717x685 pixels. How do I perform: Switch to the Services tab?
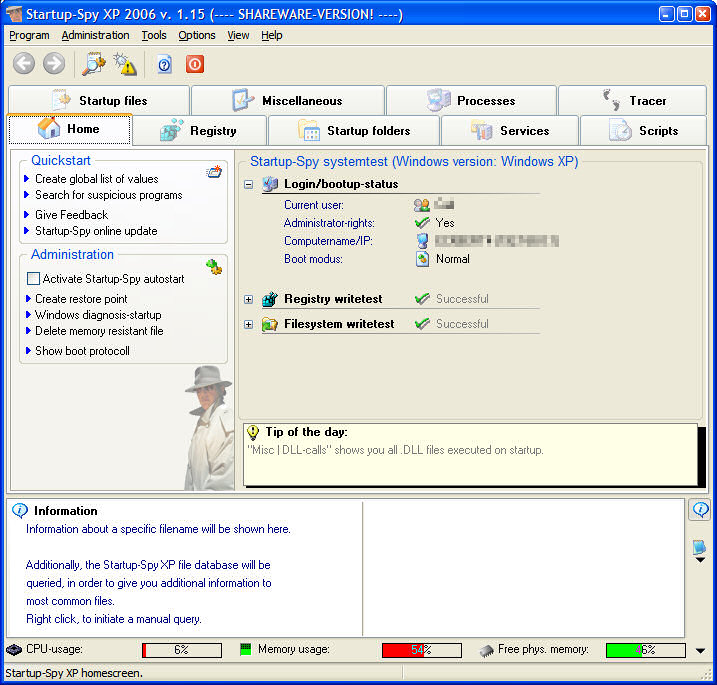point(510,131)
